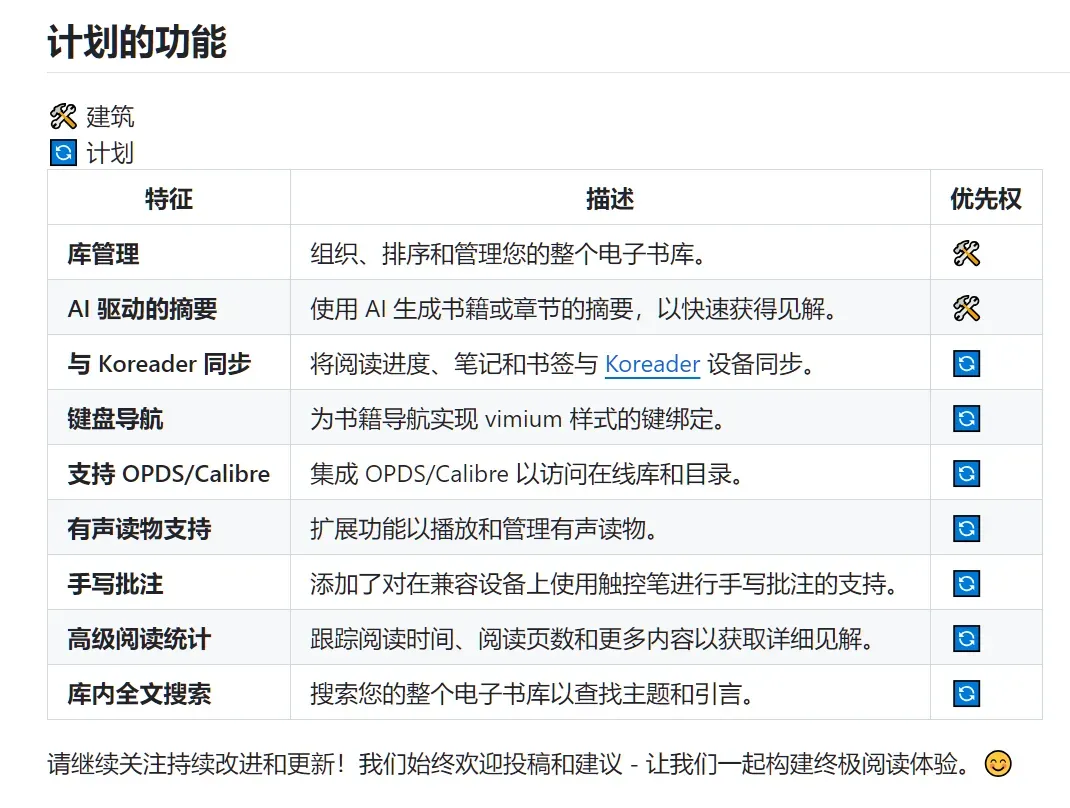This screenshot has height=808, width=1070.
Task: Click the refresh icon in 键盘导航 row
Action: (966, 418)
